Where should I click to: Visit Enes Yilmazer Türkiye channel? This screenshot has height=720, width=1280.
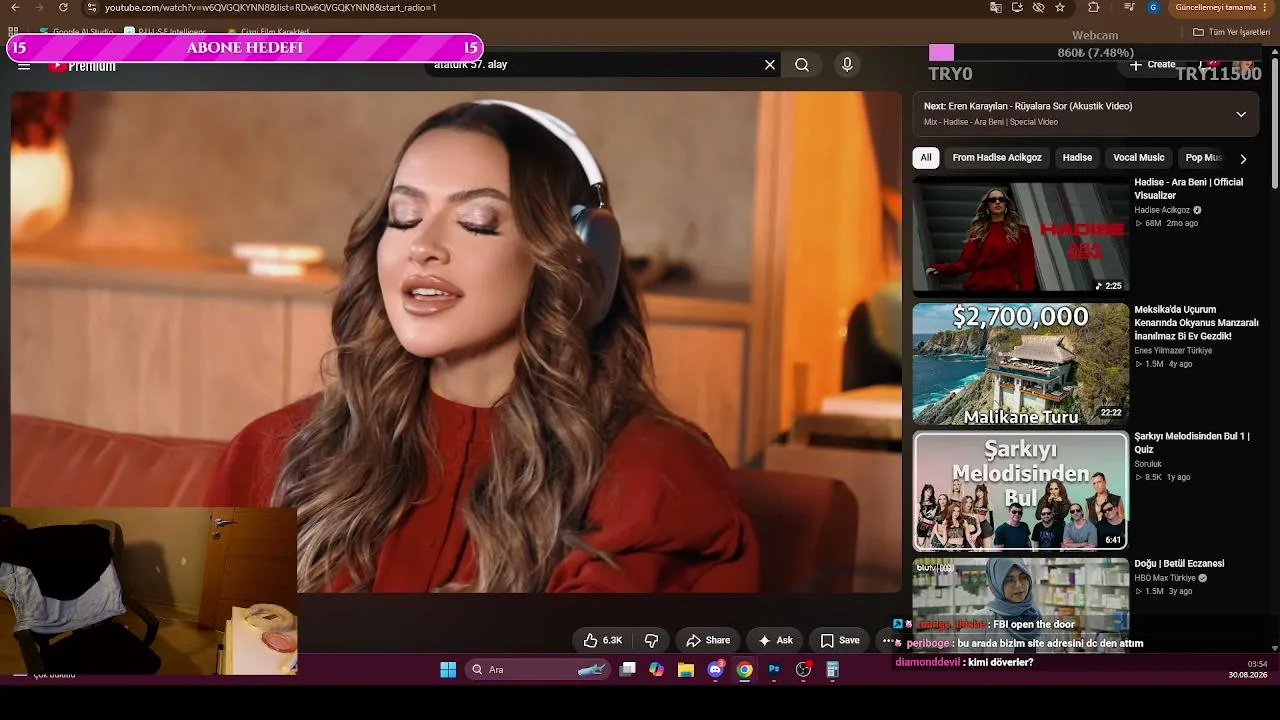[x=1173, y=351]
